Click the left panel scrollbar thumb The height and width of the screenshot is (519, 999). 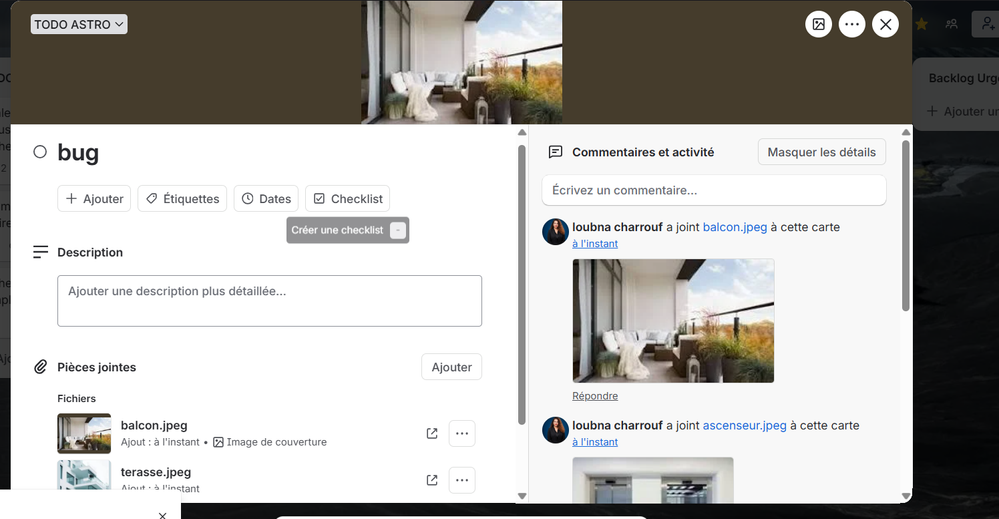click(522, 285)
